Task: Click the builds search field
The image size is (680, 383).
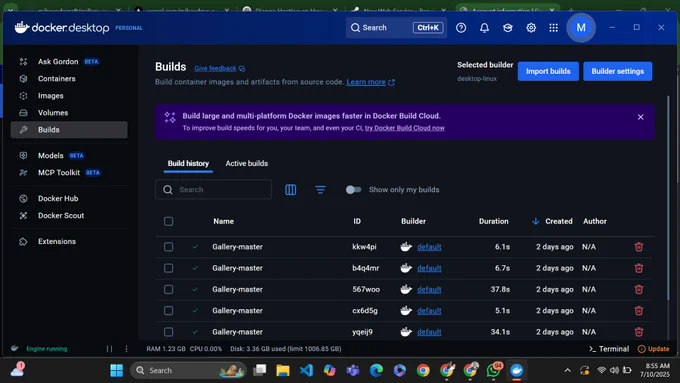Action: tap(213, 190)
